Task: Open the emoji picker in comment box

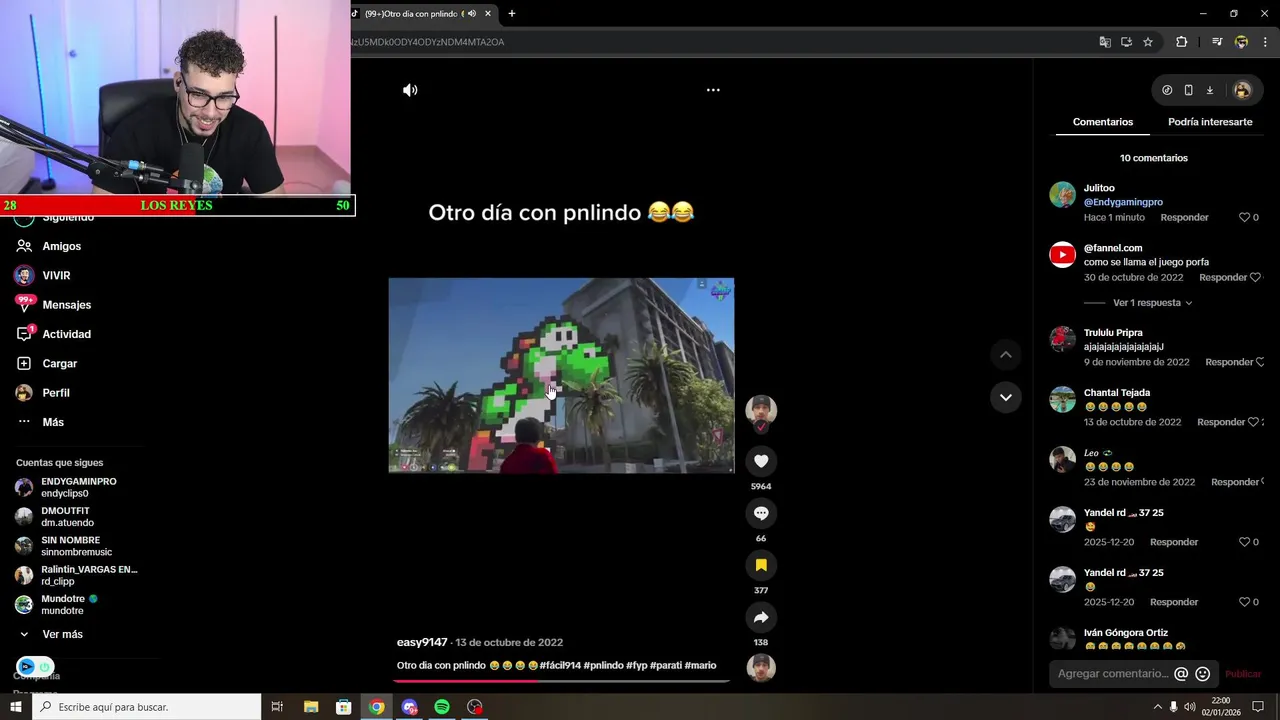Action: point(1203,674)
